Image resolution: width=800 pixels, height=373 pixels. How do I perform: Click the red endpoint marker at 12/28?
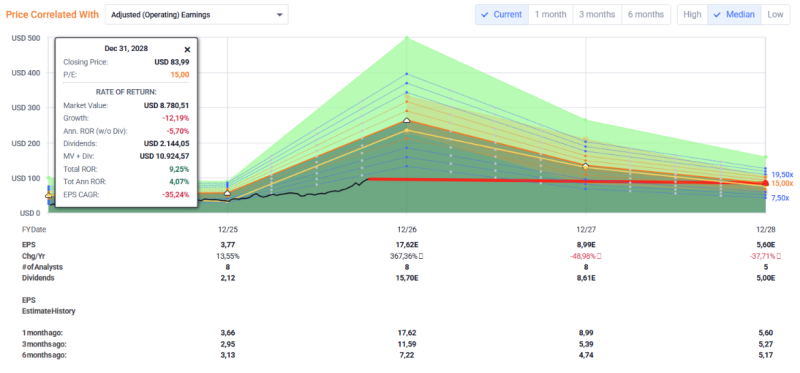coord(765,183)
